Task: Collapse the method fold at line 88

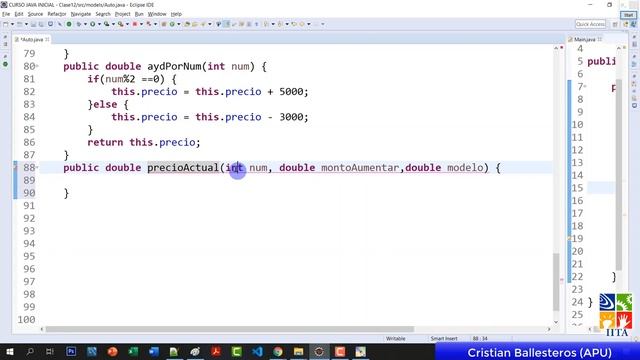Action: (x=37, y=167)
